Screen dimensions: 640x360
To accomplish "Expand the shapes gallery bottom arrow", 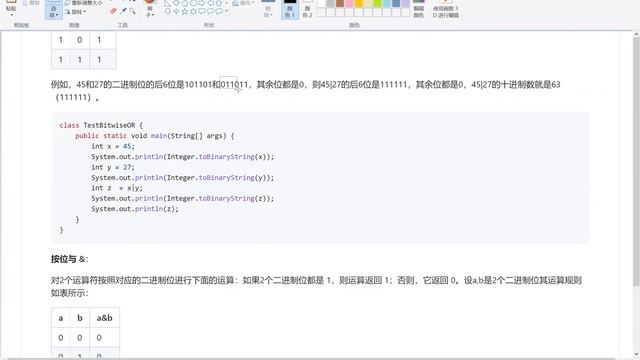I will click(227, 11).
